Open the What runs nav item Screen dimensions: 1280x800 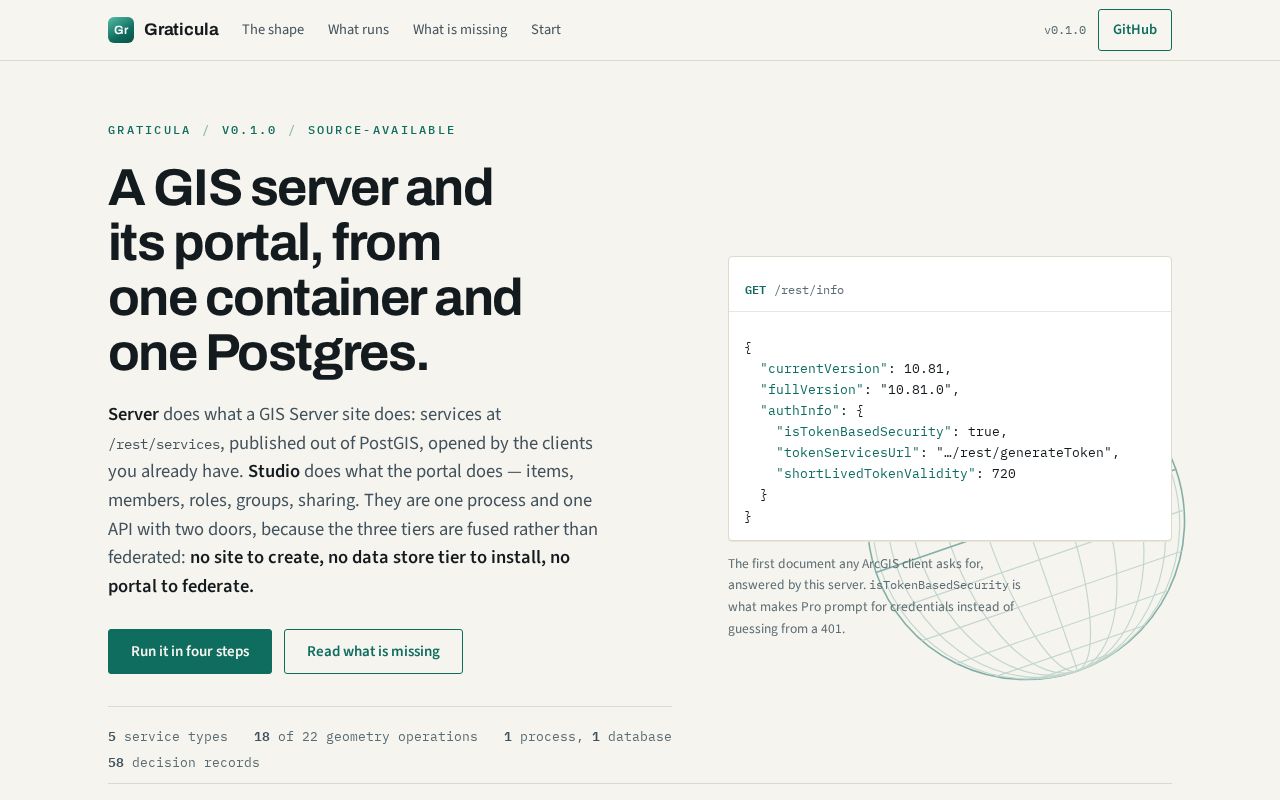point(358,30)
